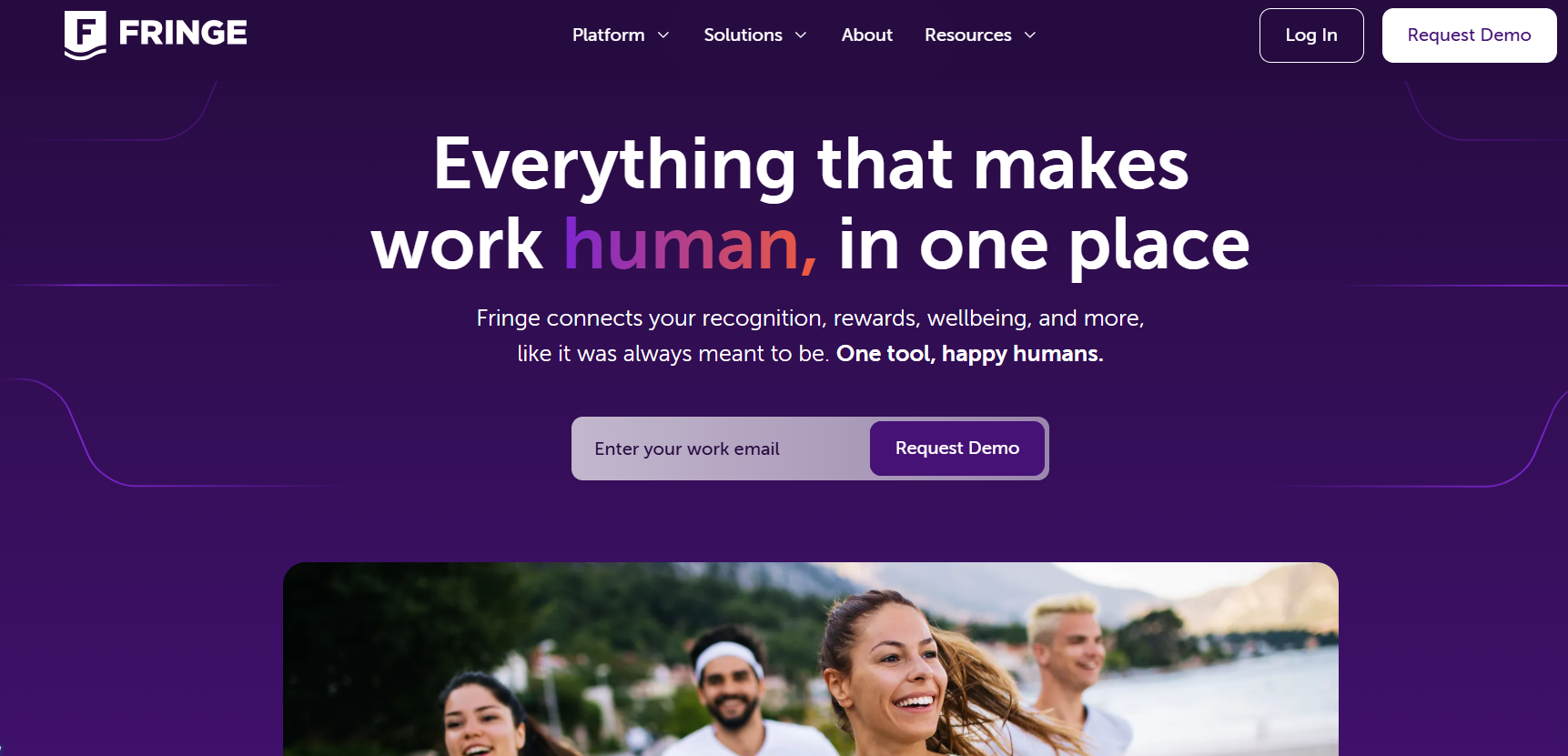Open the Platform menu item
The height and width of the screenshot is (756, 1568).
(x=608, y=35)
